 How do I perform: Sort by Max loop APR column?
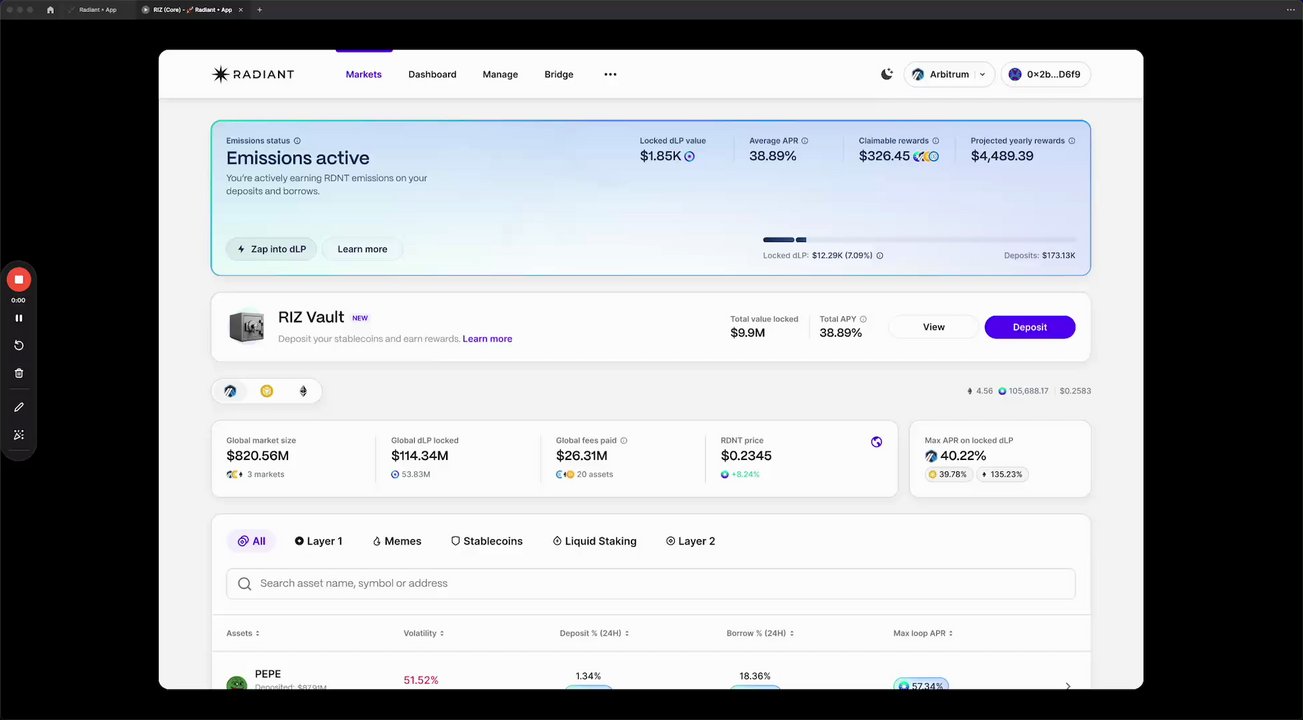click(x=924, y=633)
